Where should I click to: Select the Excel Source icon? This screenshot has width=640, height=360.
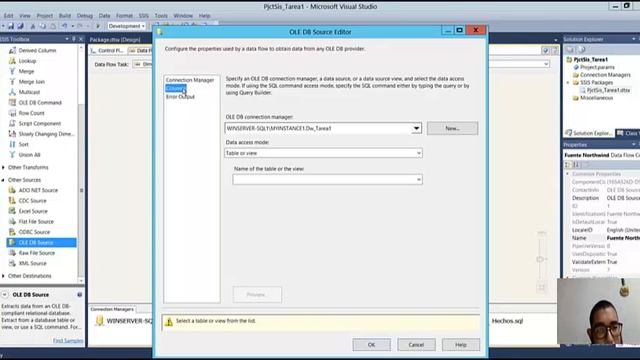click(12, 211)
